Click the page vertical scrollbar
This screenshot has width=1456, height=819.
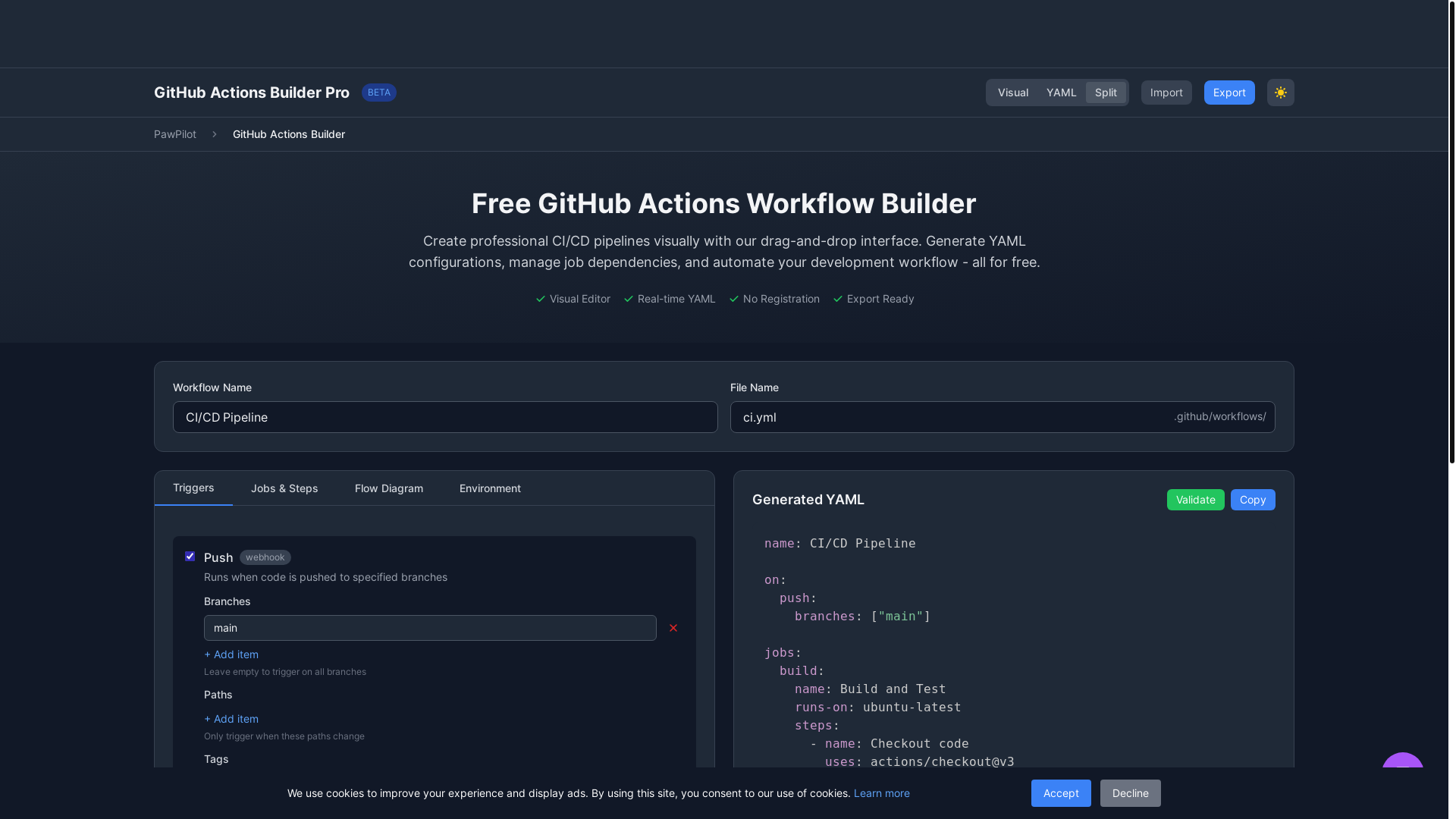point(1451,231)
